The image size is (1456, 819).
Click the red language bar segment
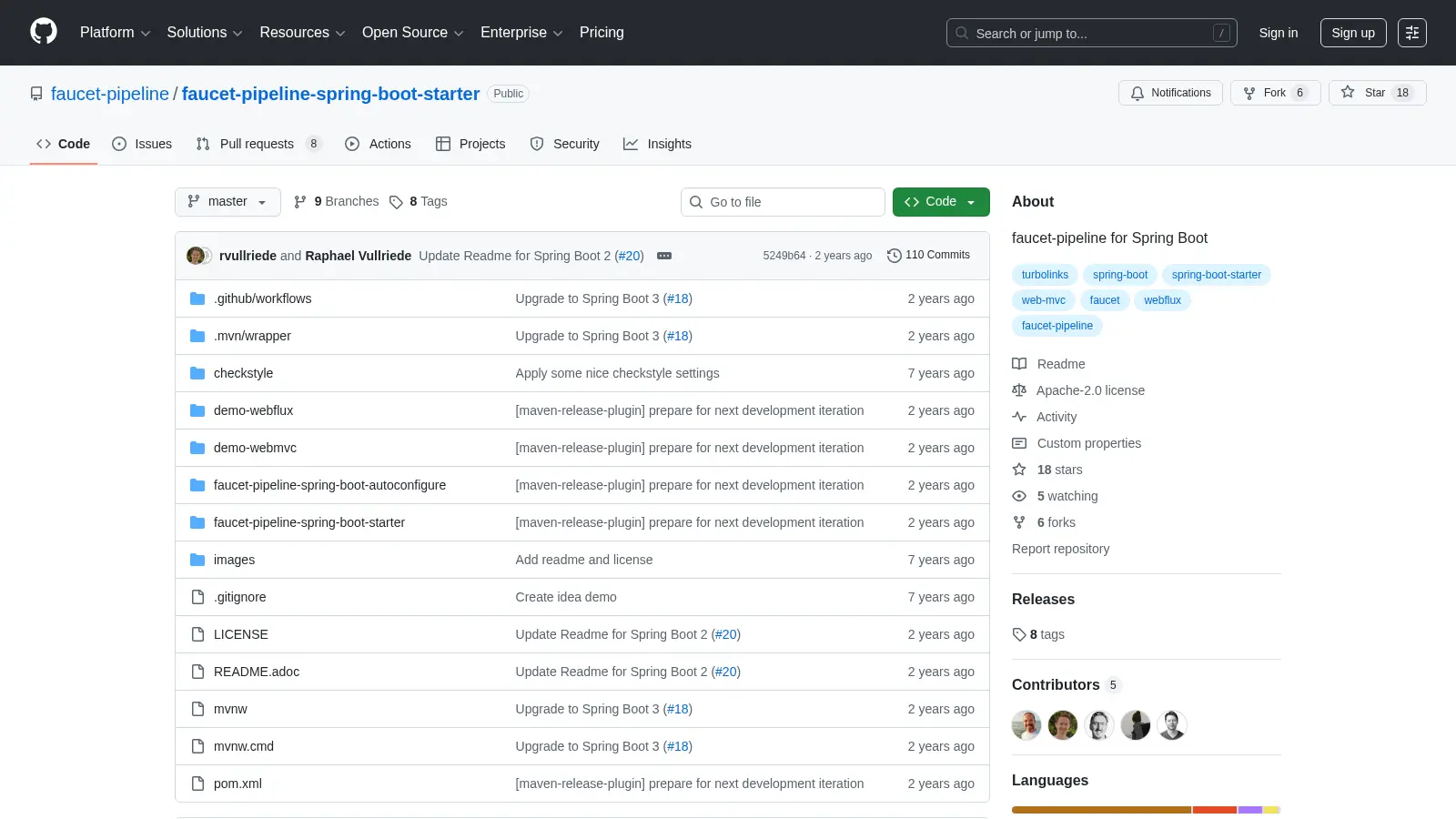click(x=1215, y=810)
